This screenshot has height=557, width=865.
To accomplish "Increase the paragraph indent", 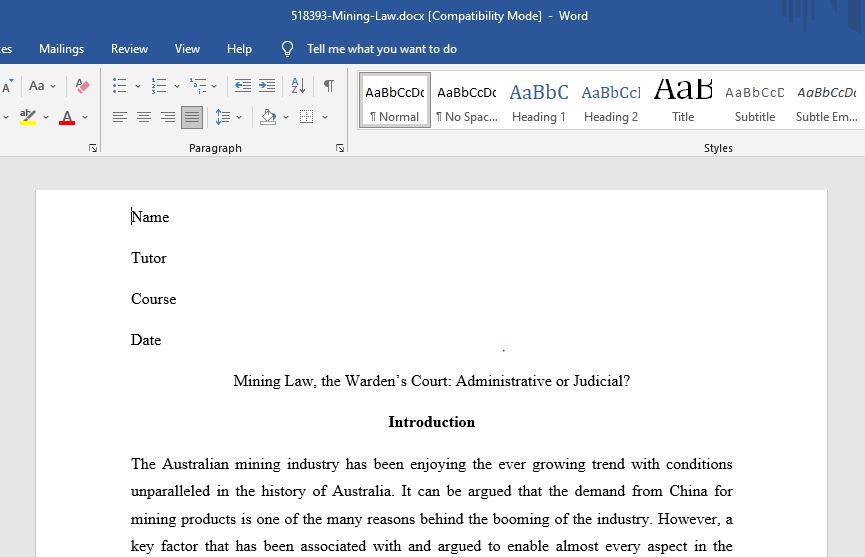I will [267, 85].
